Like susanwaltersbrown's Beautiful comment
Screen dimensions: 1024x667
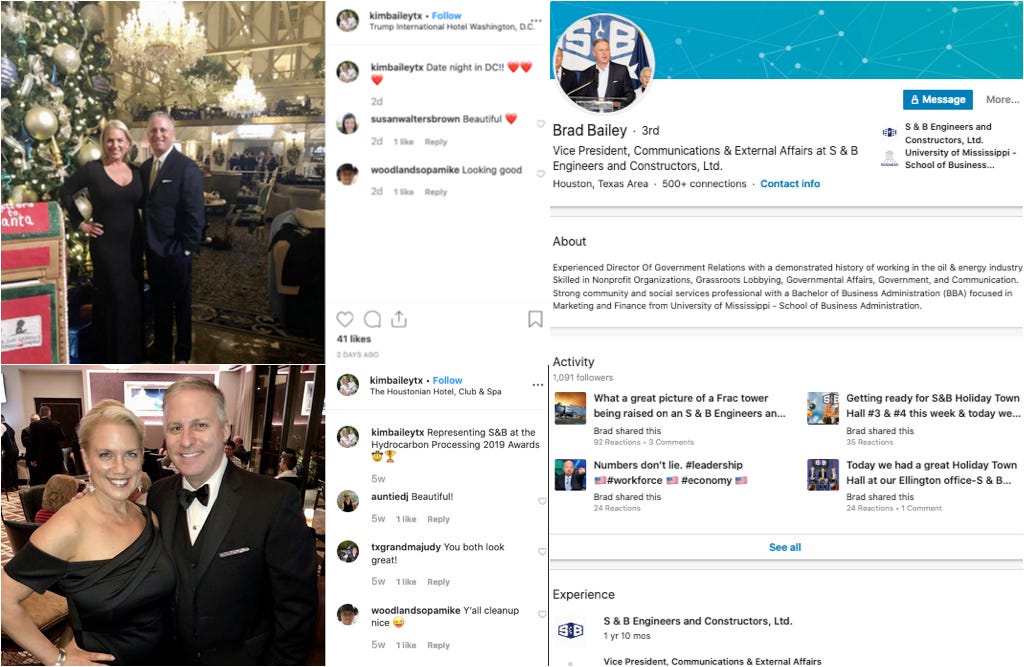(541, 123)
